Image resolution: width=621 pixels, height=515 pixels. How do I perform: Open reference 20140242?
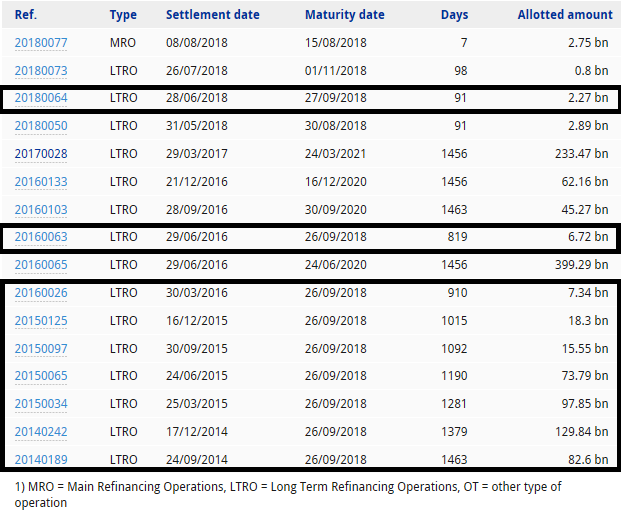pos(41,432)
